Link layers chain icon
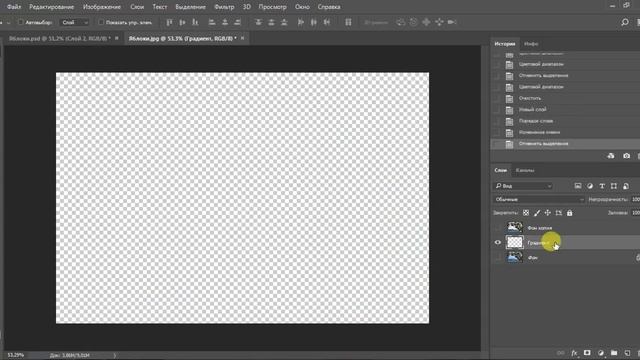640x360 pixels. click(561, 353)
